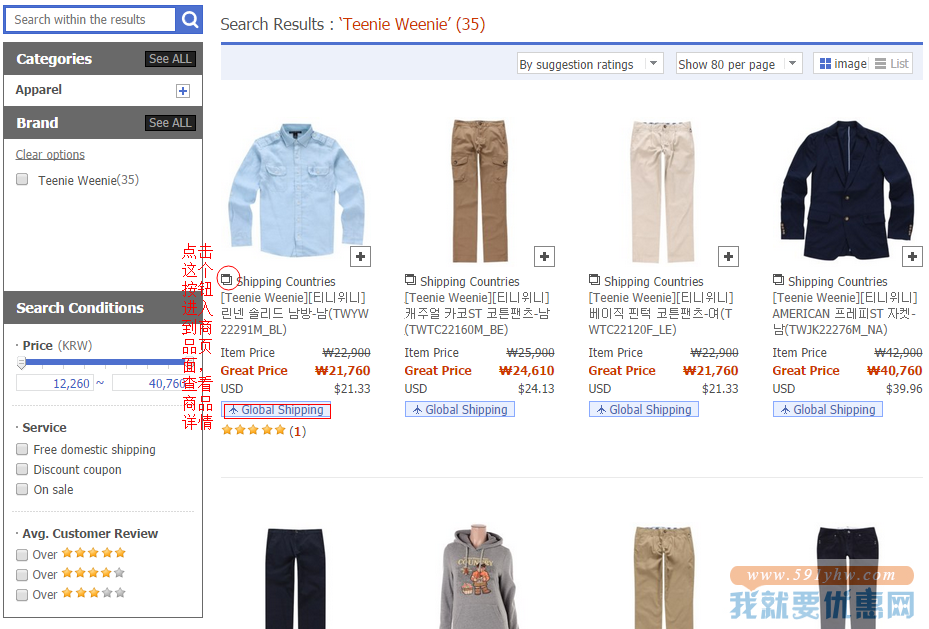929x629 pixels.
Task: Open the Show 80 per page dropdown
Action: coord(739,63)
